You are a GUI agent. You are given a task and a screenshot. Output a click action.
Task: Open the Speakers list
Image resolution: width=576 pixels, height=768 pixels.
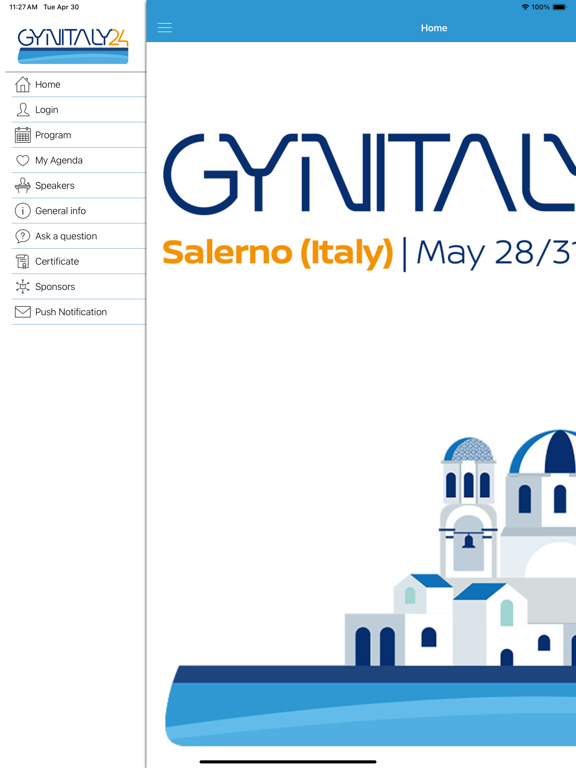(55, 186)
